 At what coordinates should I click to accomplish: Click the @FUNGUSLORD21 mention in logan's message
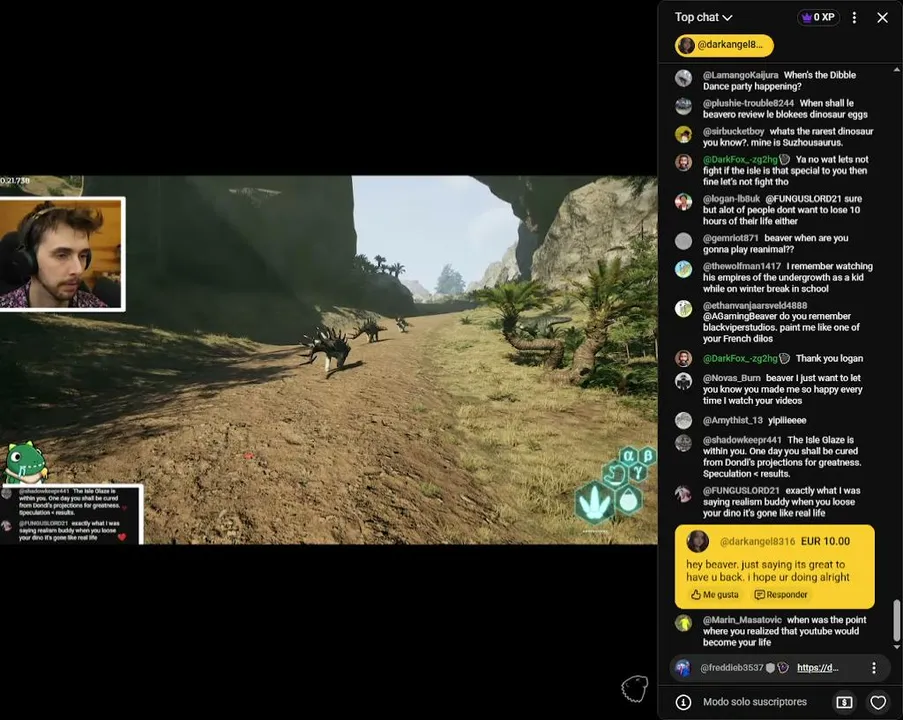[803, 199]
